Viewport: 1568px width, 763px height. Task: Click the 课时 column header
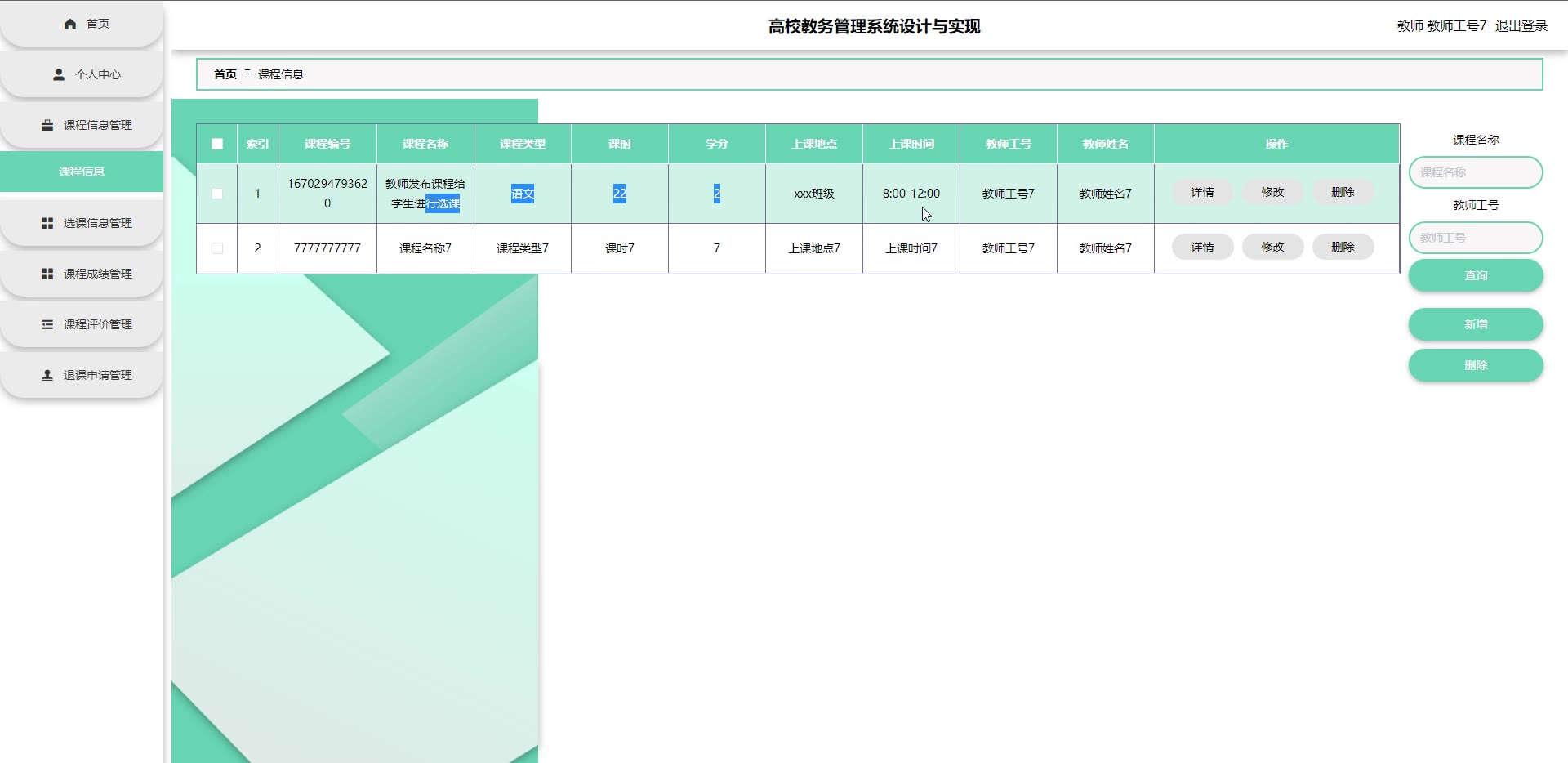click(x=620, y=144)
